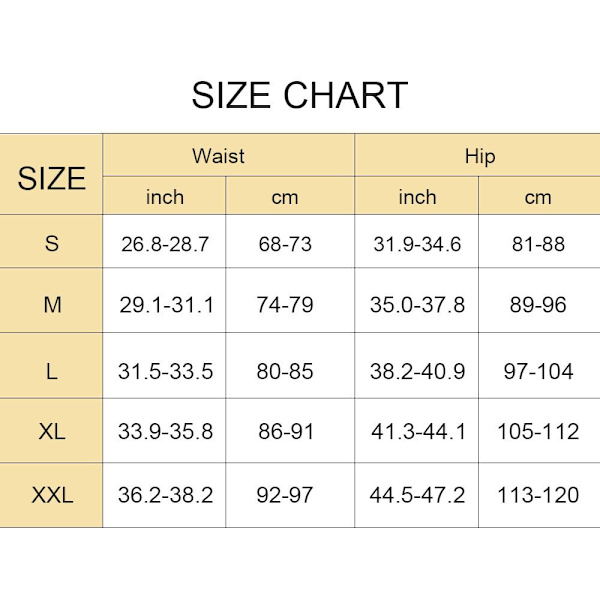Click the XXL size row label
Viewport: 600px width, 600px height.
[x=52, y=494]
